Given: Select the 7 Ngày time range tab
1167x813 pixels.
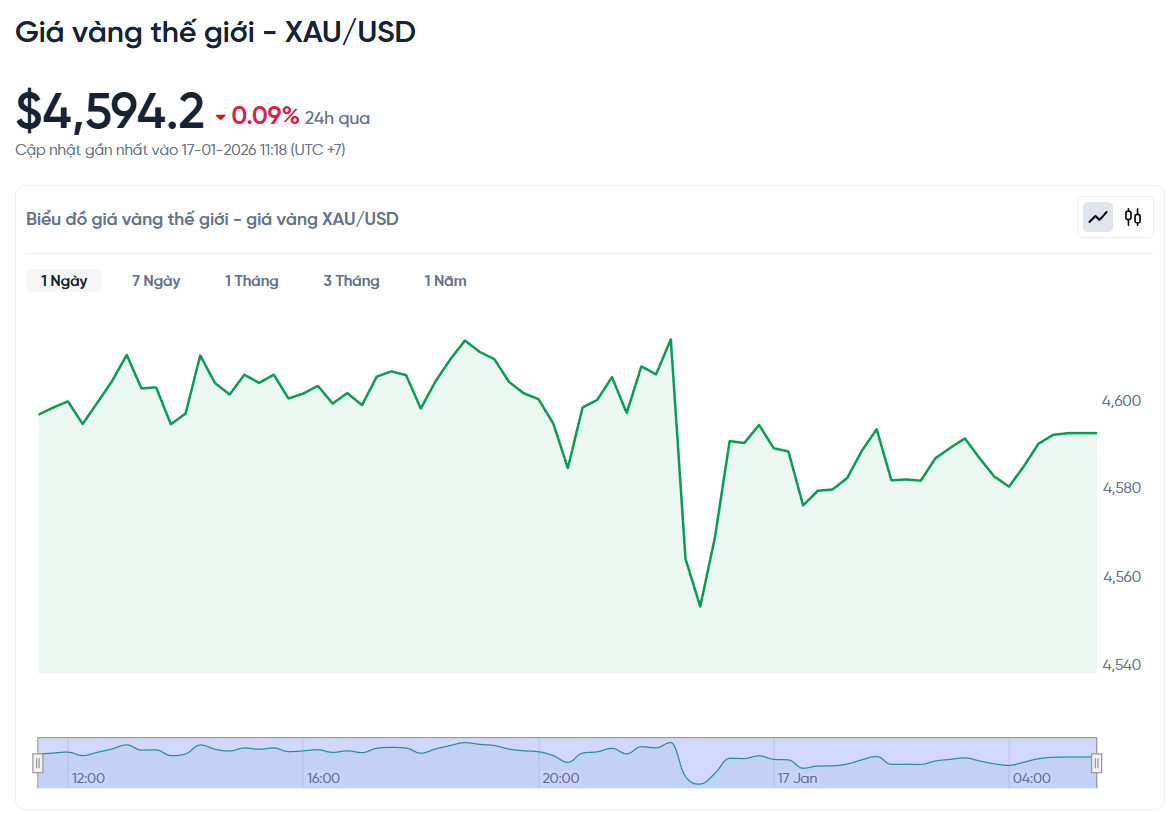Looking at the screenshot, I should point(156,281).
